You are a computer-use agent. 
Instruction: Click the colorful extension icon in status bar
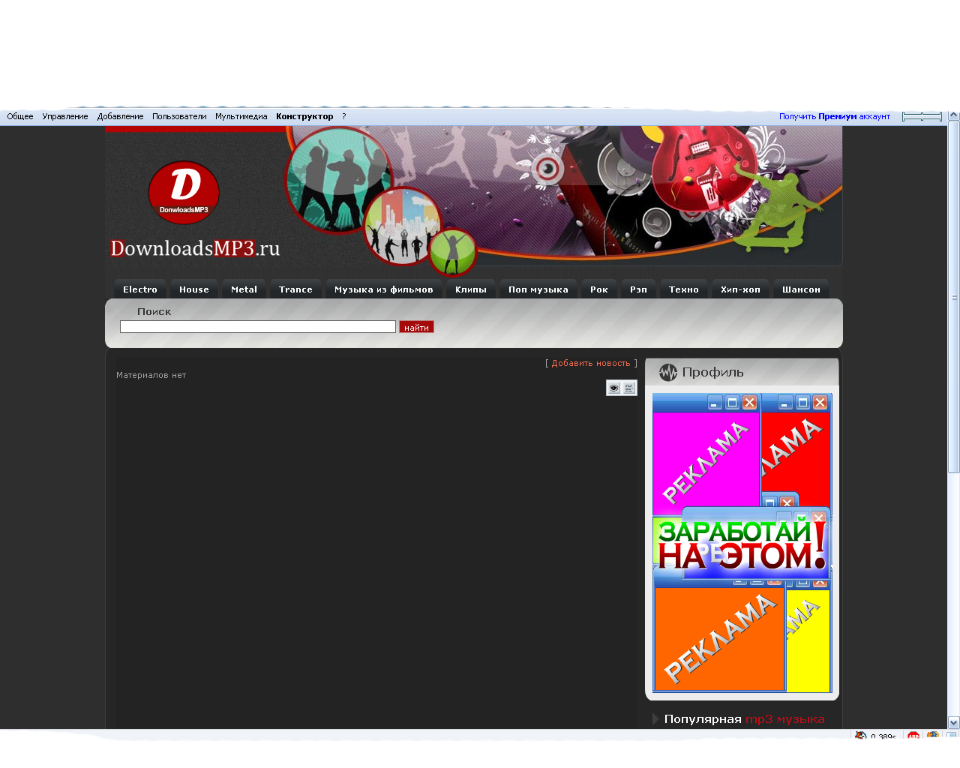pos(932,736)
